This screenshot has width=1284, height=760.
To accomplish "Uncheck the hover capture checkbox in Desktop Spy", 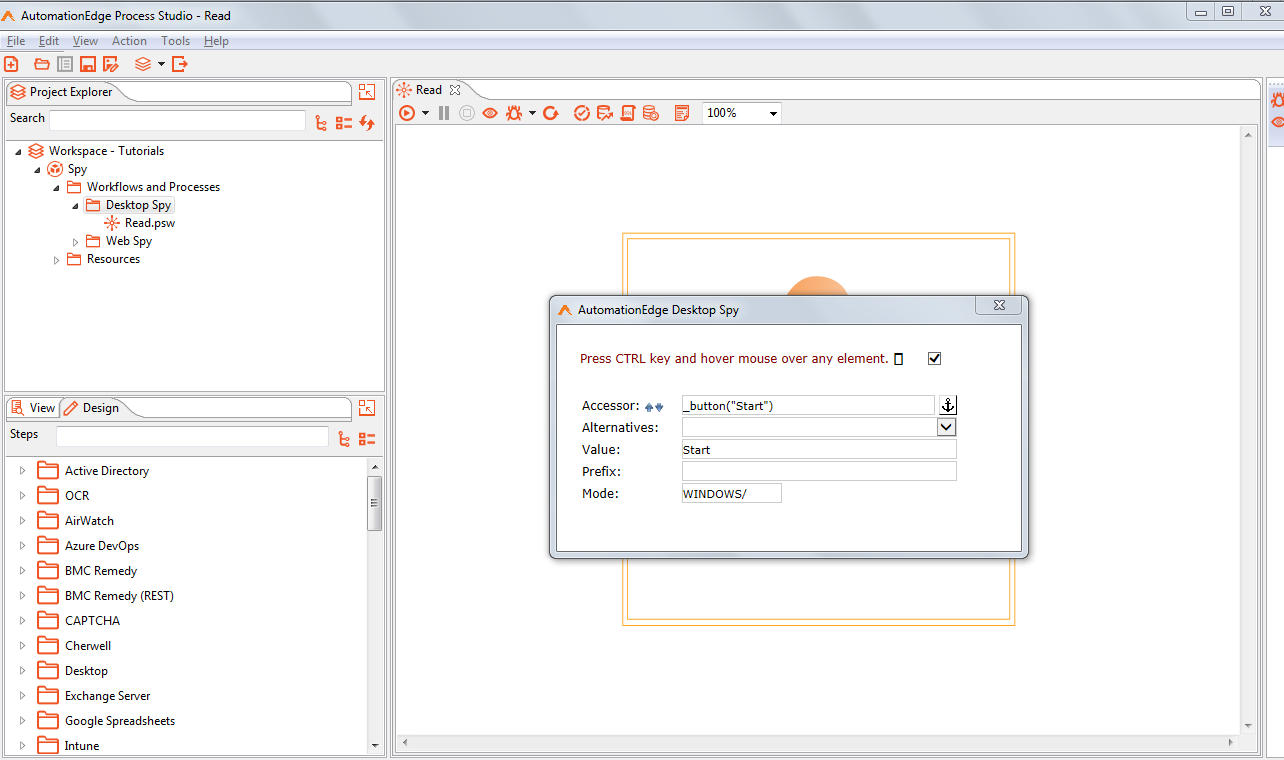I will pyautogui.click(x=934, y=359).
